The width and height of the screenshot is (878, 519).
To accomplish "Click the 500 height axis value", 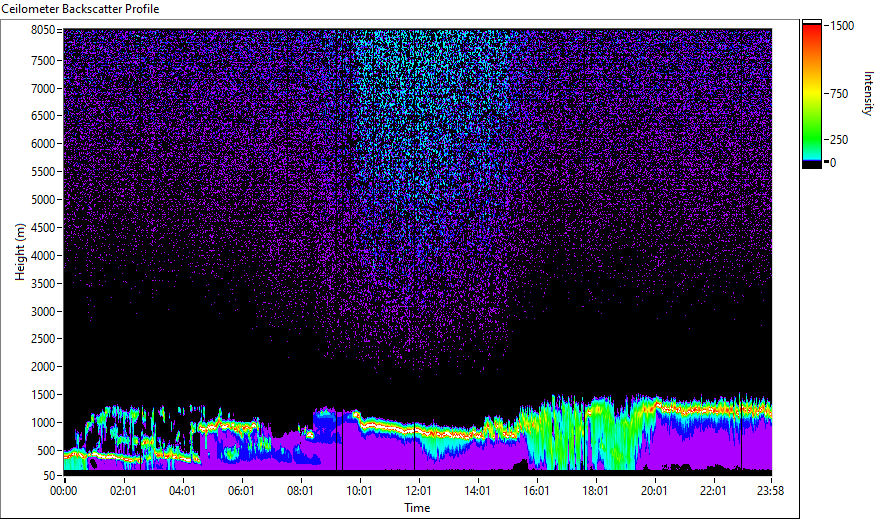I will click(46, 451).
